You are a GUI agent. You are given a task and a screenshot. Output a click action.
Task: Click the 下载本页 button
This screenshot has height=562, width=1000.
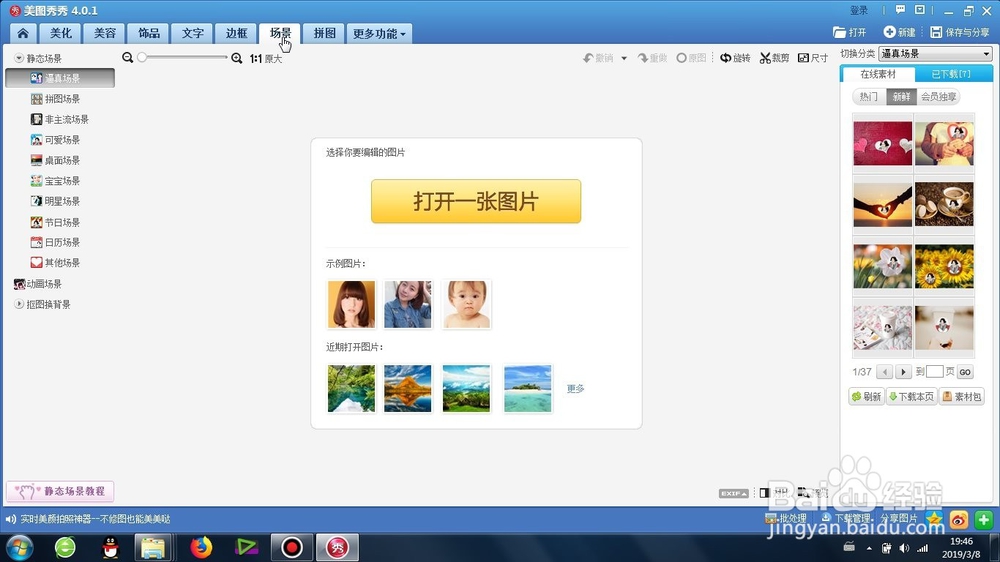coord(911,397)
